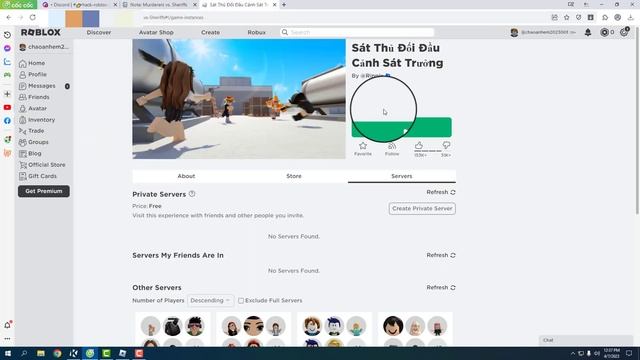The image size is (640, 360).
Task: Click the Get Premium button
Action: (x=44, y=191)
